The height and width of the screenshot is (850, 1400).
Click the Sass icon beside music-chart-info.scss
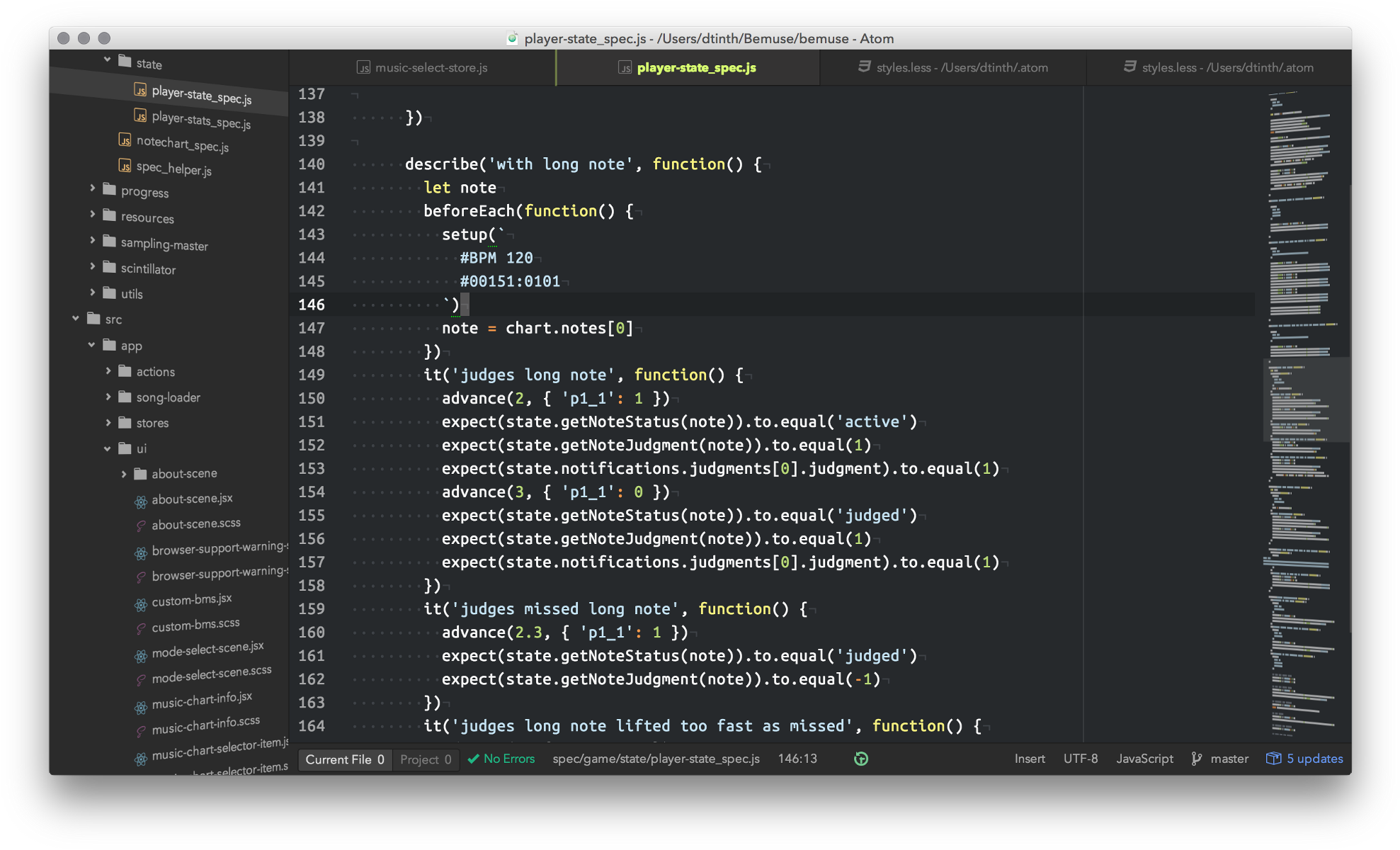click(x=141, y=731)
